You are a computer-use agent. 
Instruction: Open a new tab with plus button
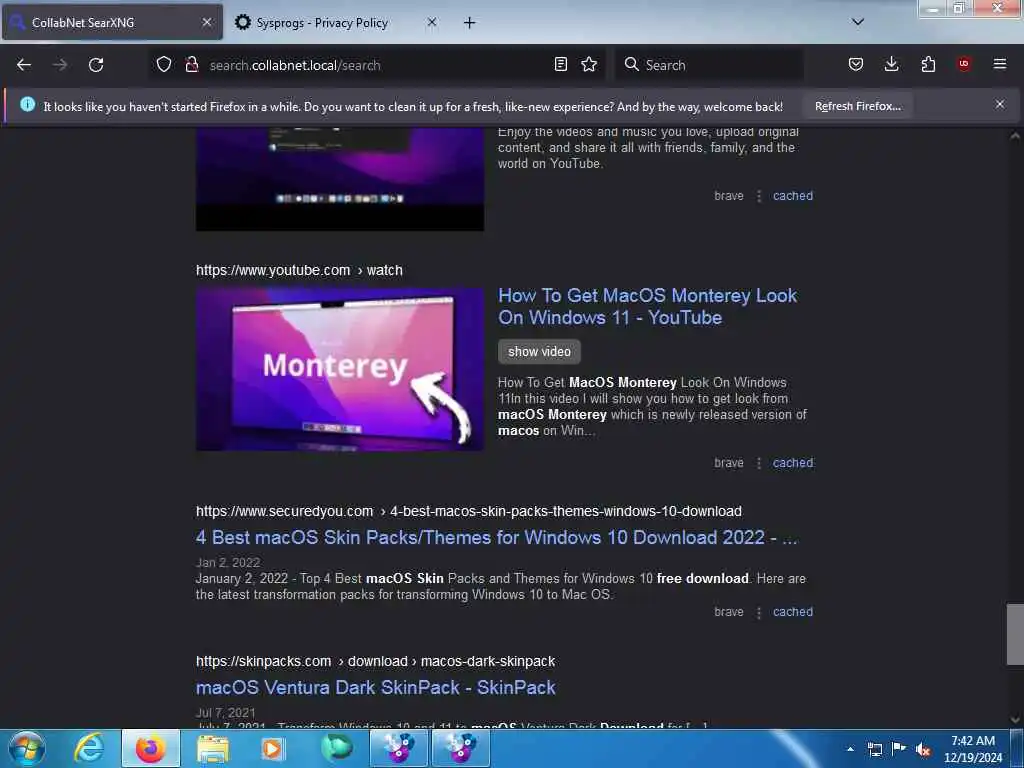[470, 23]
